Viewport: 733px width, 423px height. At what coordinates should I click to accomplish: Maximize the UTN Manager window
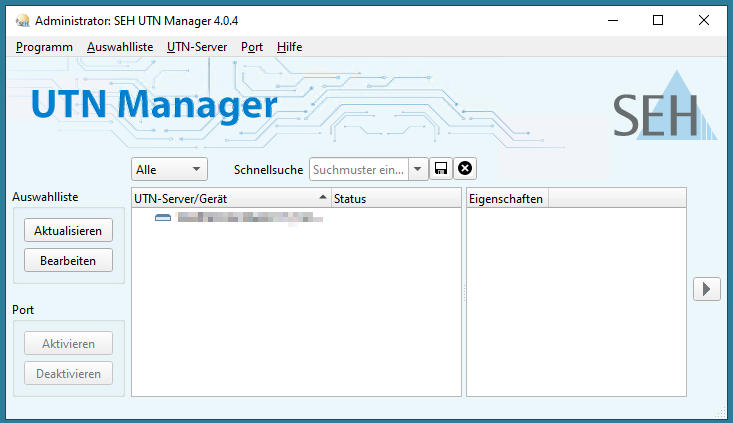tap(658, 21)
